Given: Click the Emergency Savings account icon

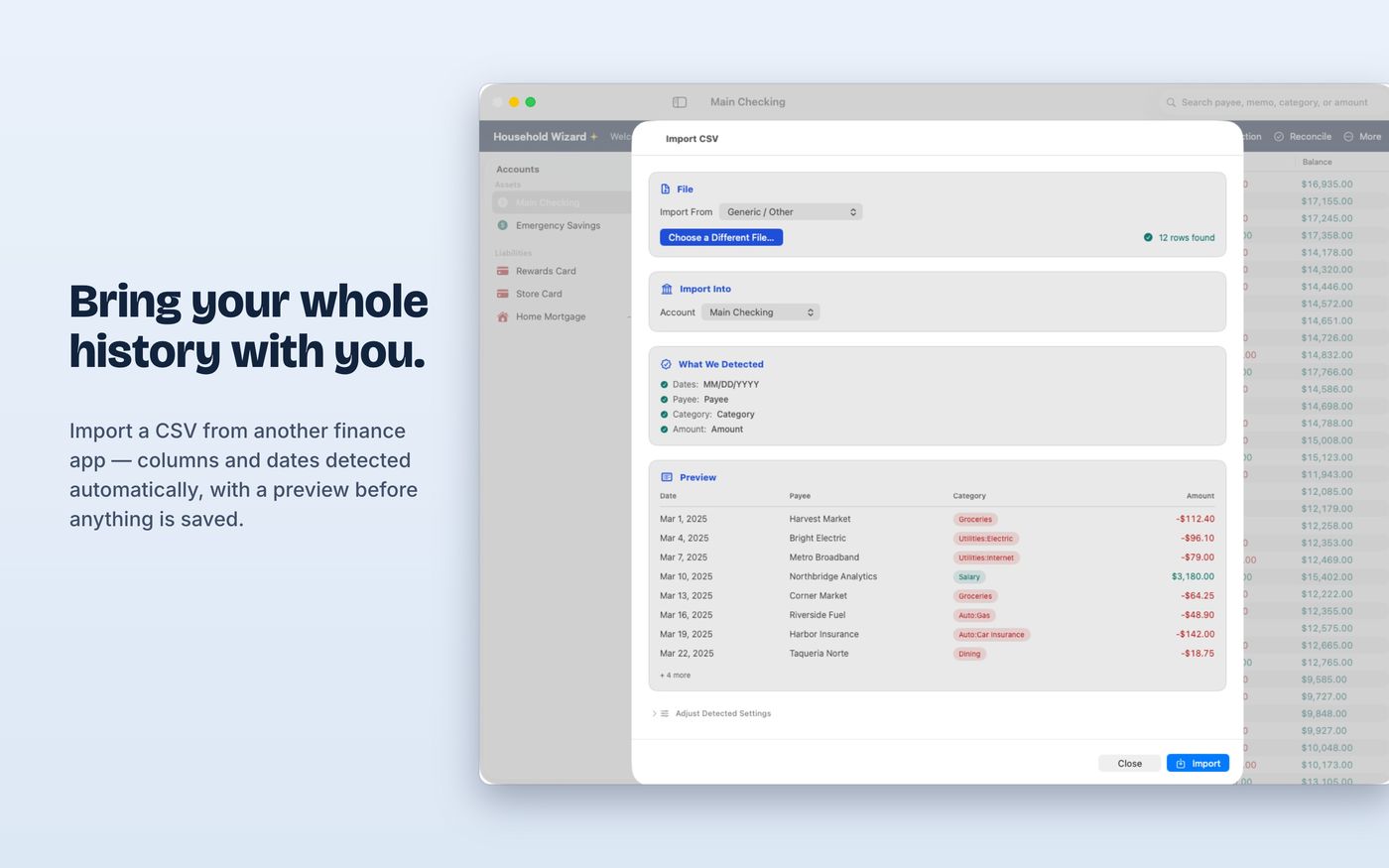Looking at the screenshot, I should pyautogui.click(x=502, y=225).
